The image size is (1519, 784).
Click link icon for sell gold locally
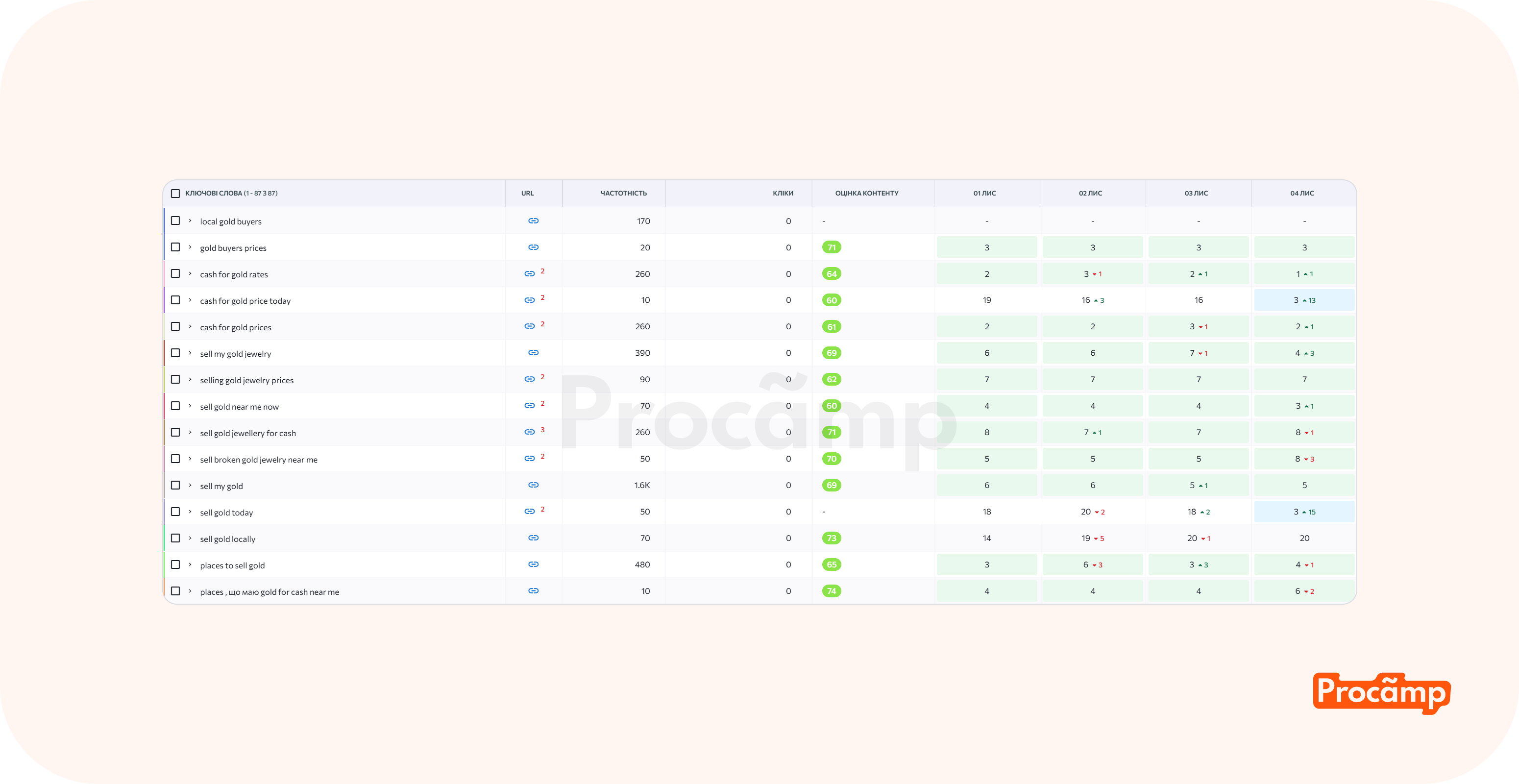pos(533,538)
